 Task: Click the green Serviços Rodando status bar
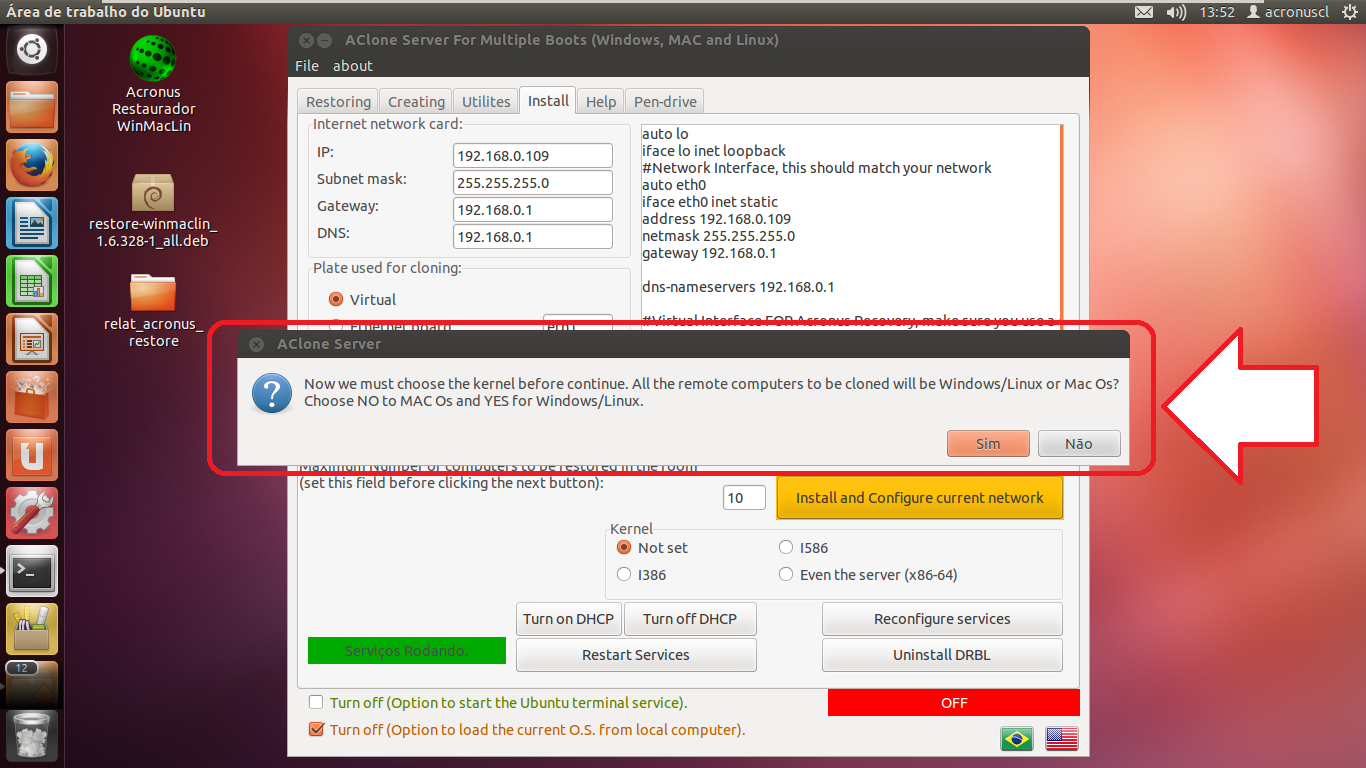(406, 650)
